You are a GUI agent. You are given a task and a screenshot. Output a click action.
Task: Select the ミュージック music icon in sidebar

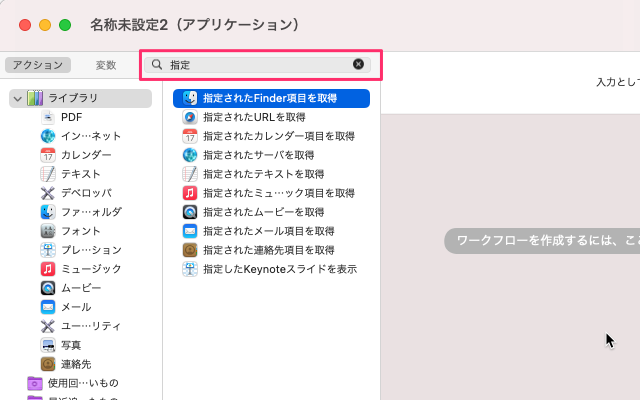pyautogui.click(x=48, y=269)
